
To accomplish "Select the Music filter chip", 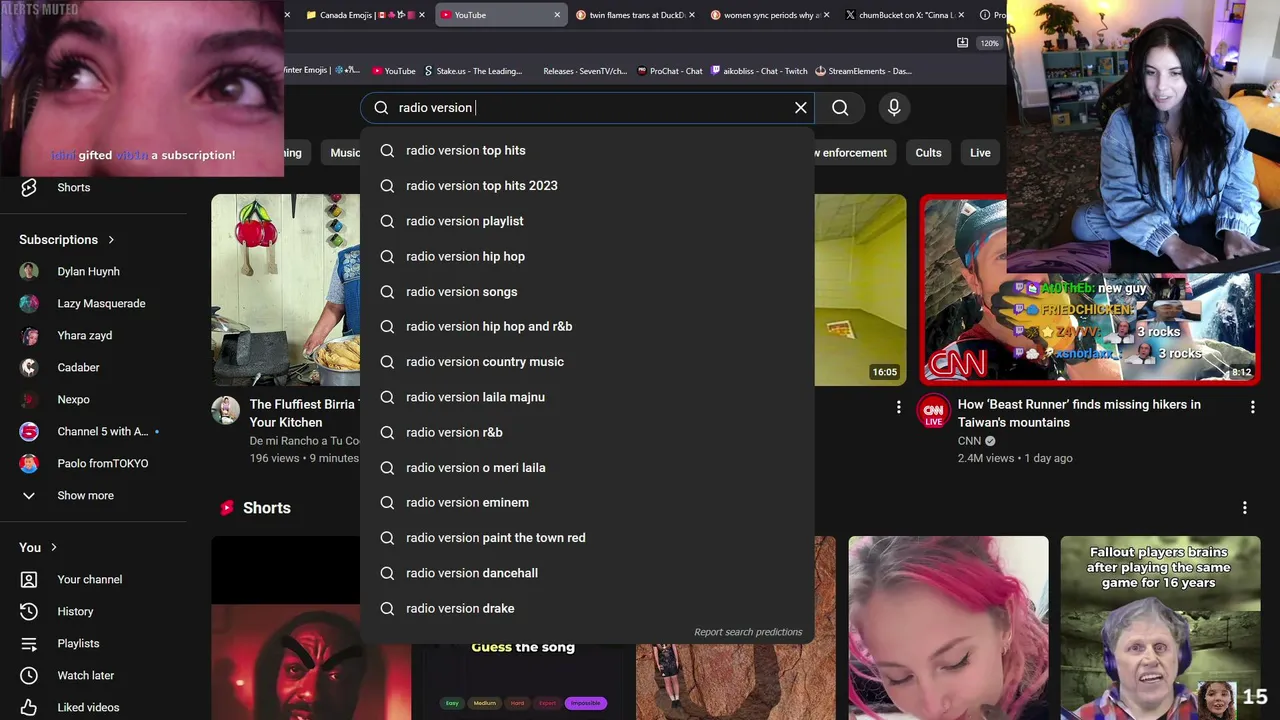I will (345, 153).
